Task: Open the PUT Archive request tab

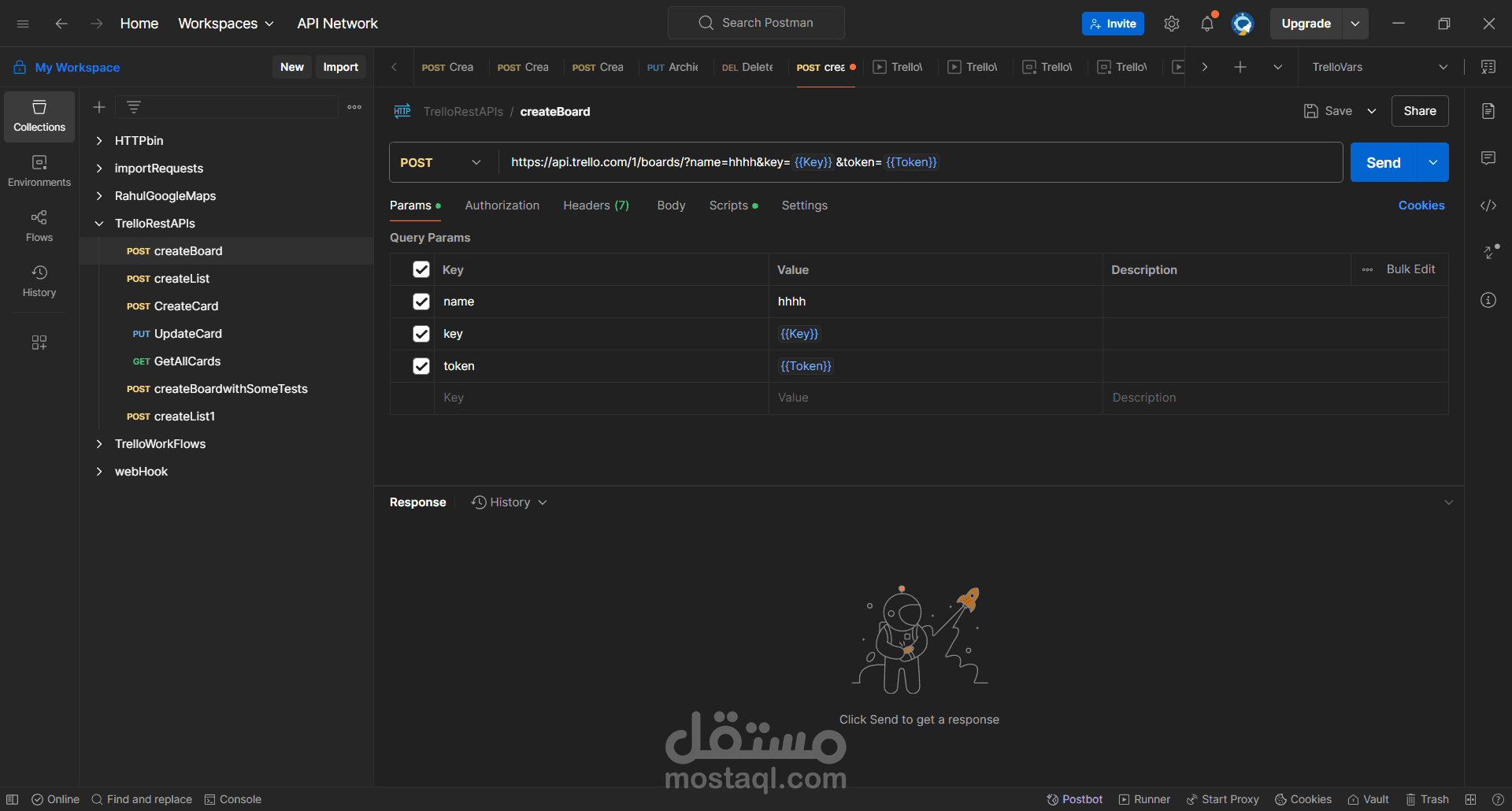Action: (x=673, y=67)
